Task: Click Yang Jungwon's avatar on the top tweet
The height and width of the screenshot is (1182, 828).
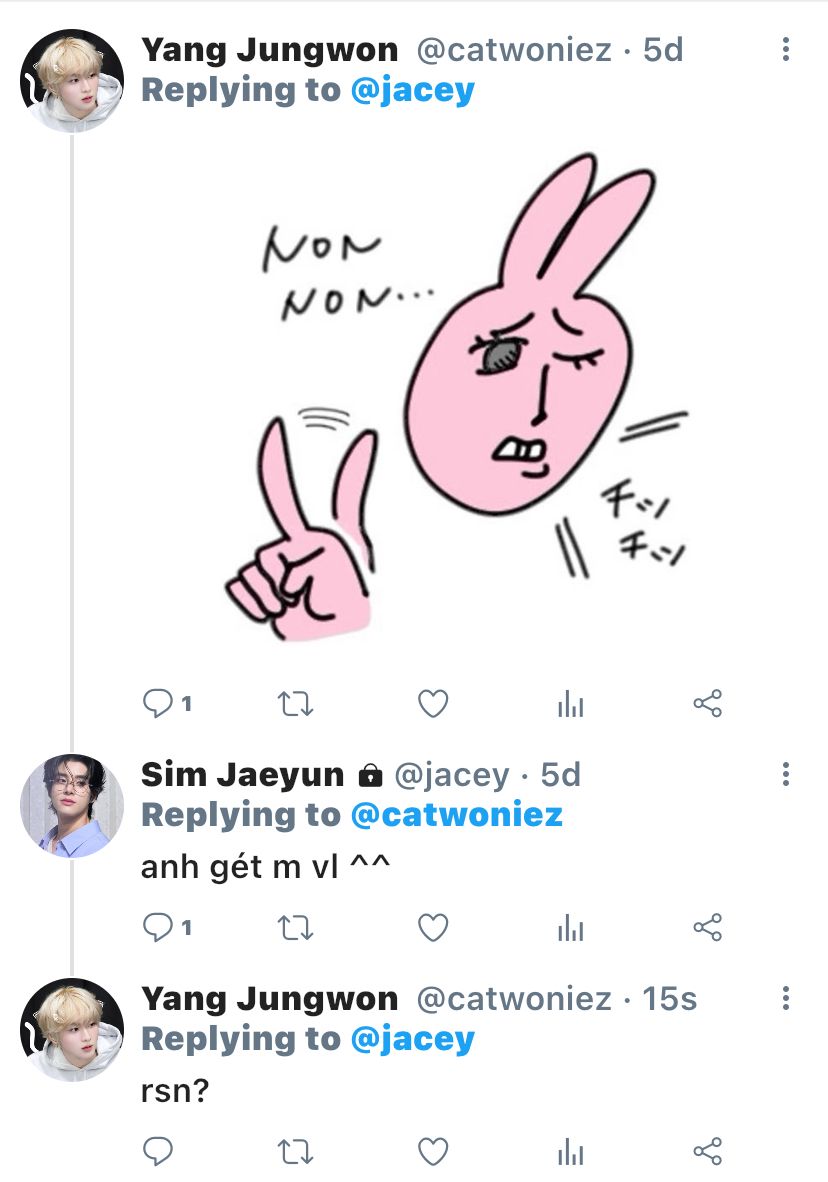Action: click(72, 80)
